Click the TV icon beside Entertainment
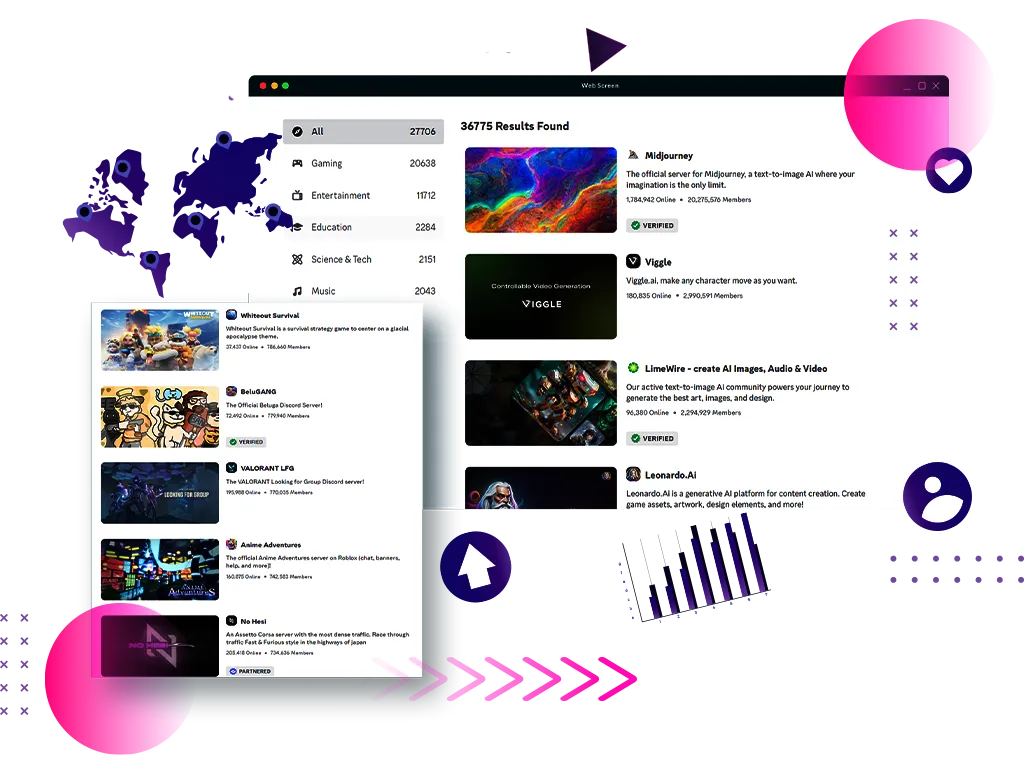The height and width of the screenshot is (768, 1024). (297, 195)
